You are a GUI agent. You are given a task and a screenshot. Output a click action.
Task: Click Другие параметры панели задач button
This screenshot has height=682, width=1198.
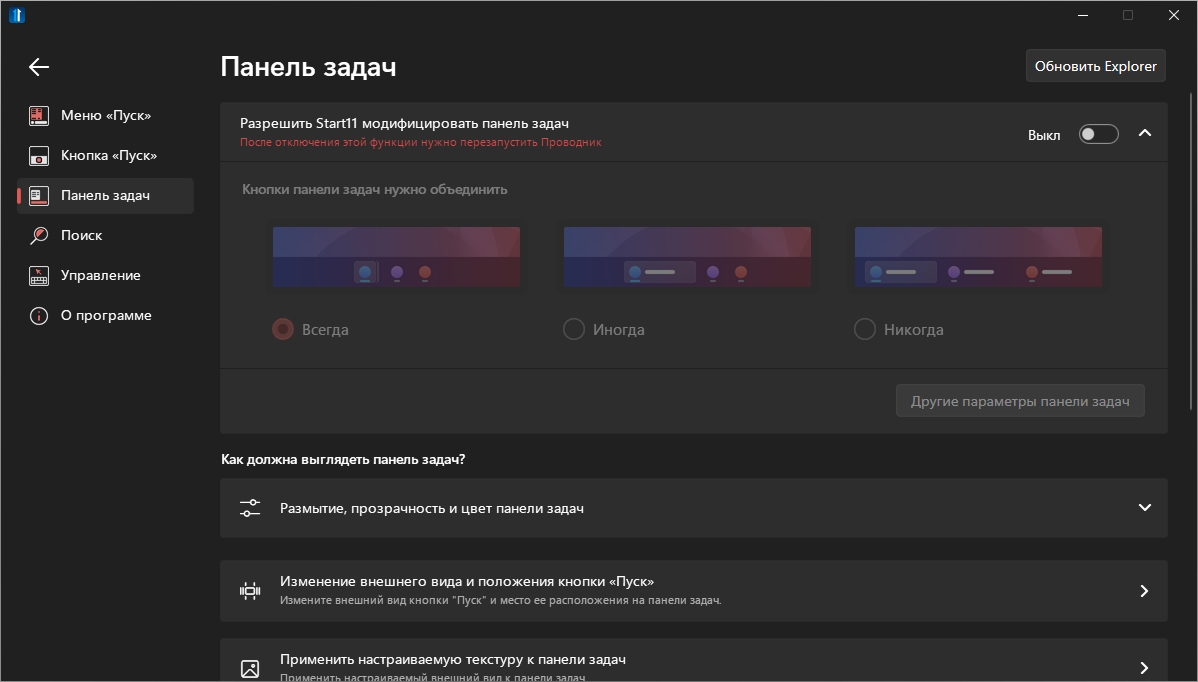pyautogui.click(x=1020, y=401)
